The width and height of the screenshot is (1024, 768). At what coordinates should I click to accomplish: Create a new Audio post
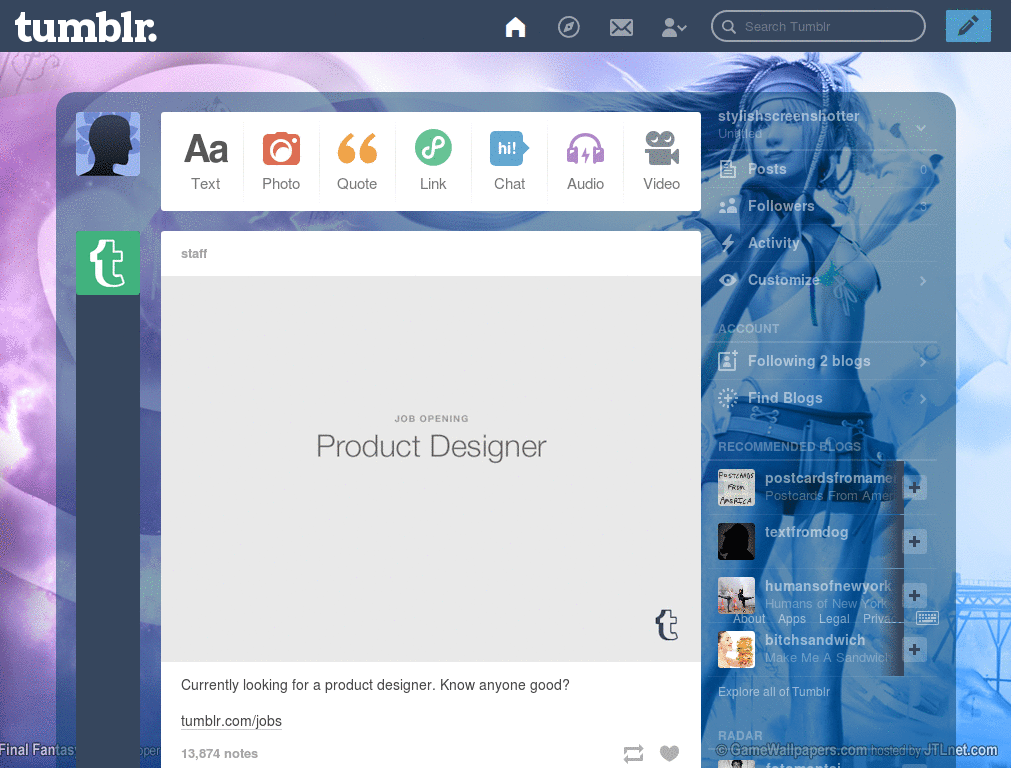(x=585, y=161)
